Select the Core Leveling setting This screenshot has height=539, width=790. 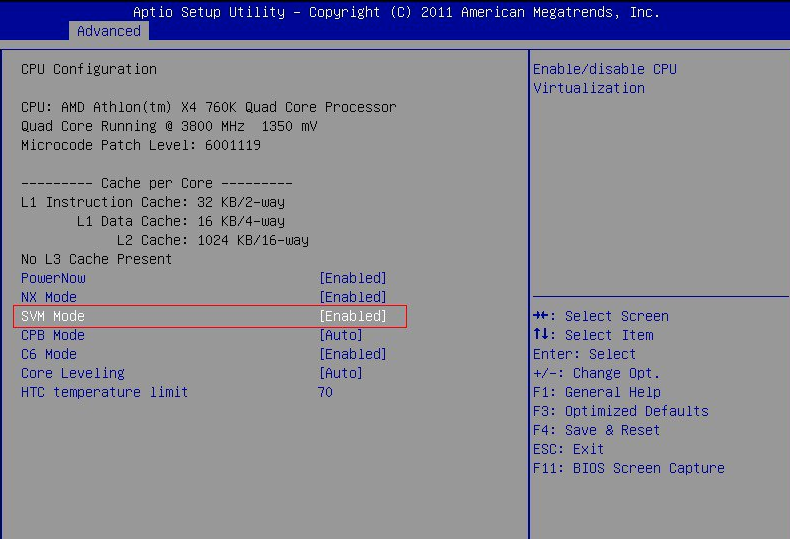tap(73, 373)
